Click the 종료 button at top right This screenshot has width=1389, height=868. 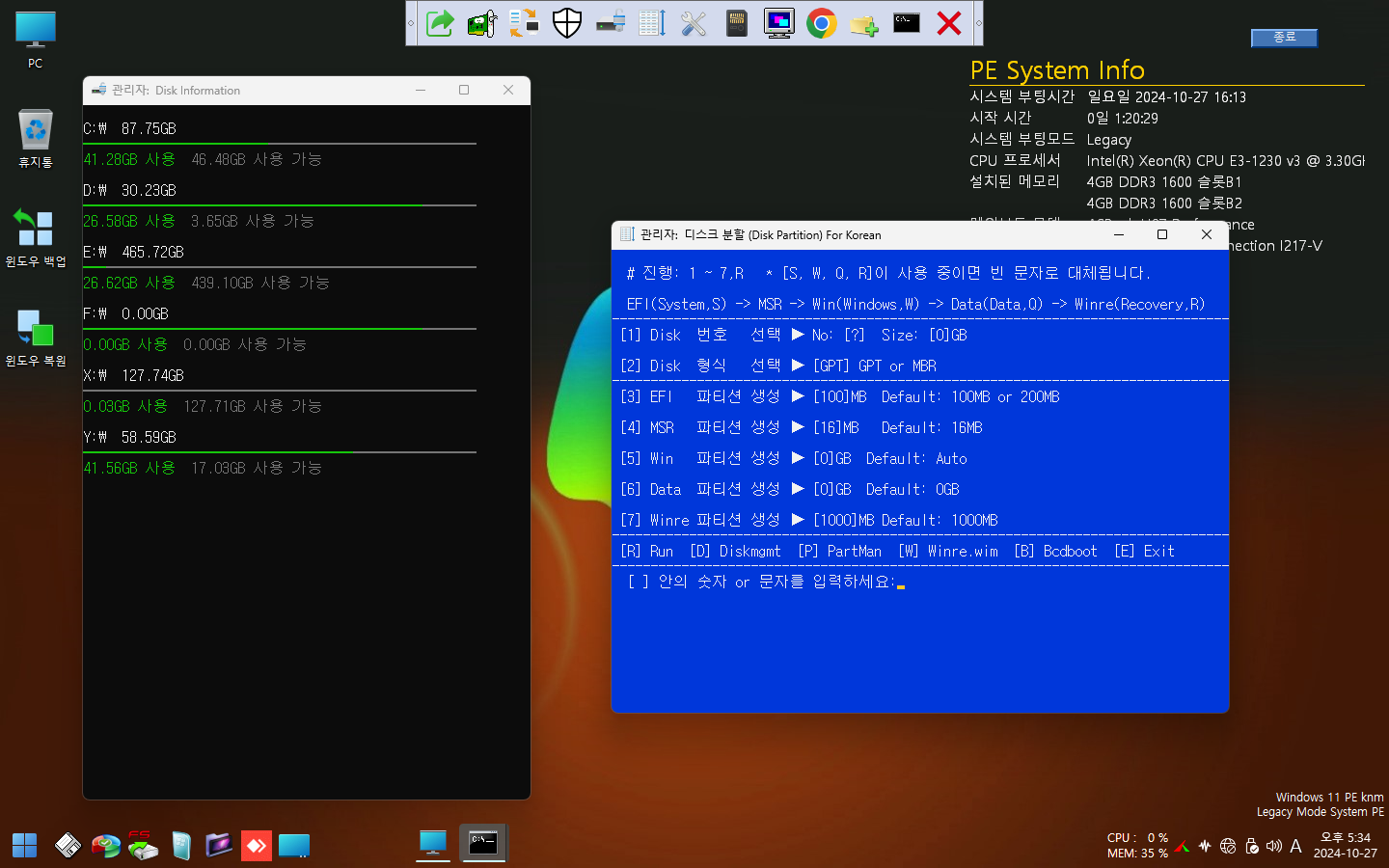pos(1284,38)
